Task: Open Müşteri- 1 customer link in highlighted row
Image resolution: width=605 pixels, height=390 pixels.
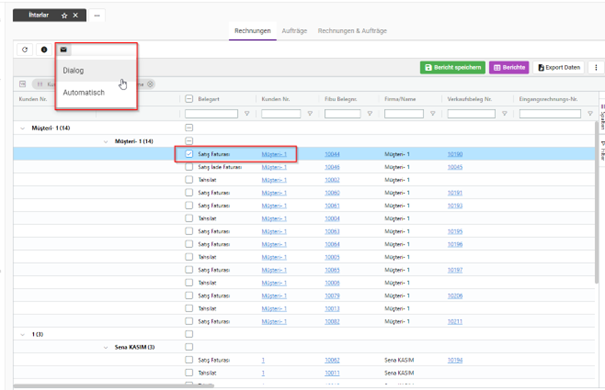Action: [x=274, y=154]
